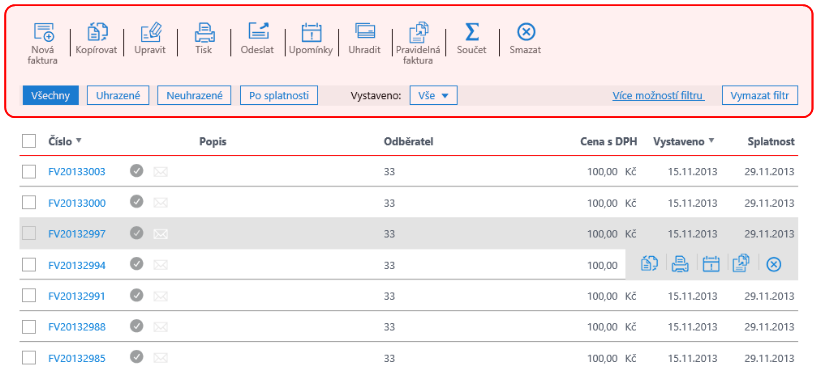Open invoice FV20133003 link
Viewport: 817px width, 377px height.
77,172
